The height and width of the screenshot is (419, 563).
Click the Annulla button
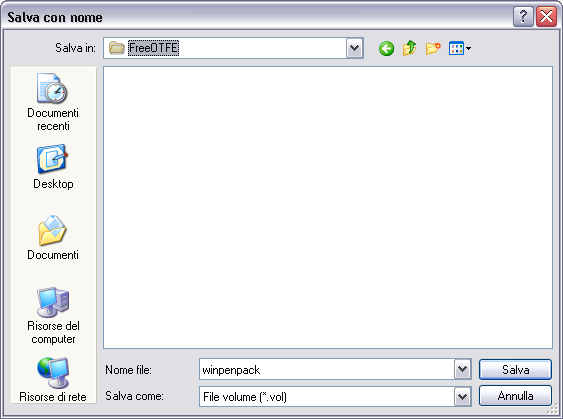tap(515, 396)
